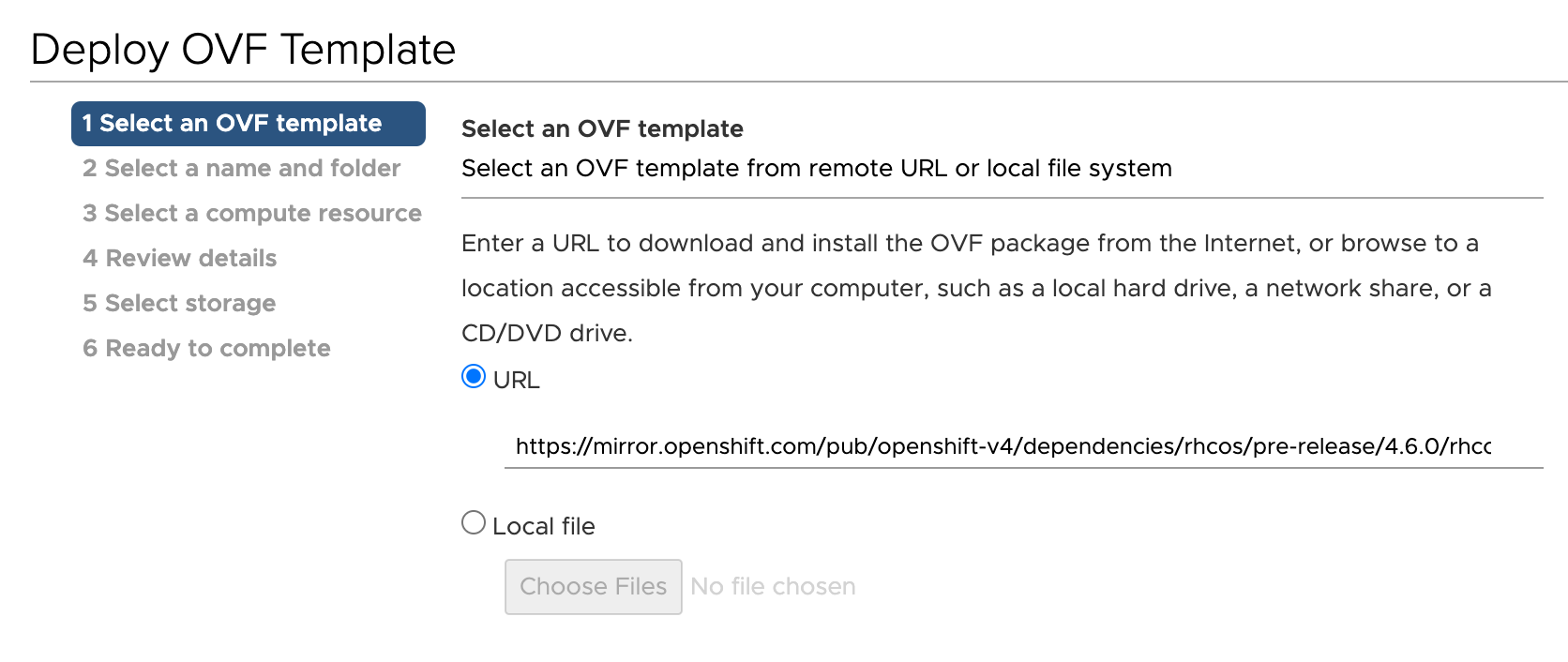
Task: Open step 3 Select a compute resource
Action: pos(251,214)
